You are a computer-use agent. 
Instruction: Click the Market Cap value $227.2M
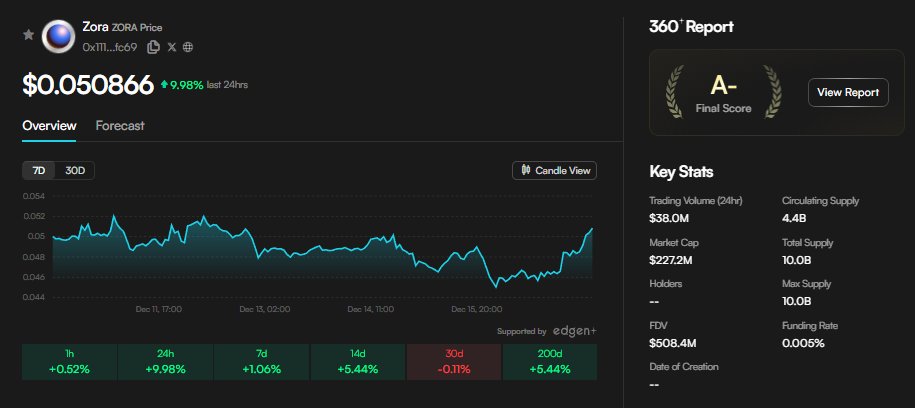pyautogui.click(x=671, y=260)
